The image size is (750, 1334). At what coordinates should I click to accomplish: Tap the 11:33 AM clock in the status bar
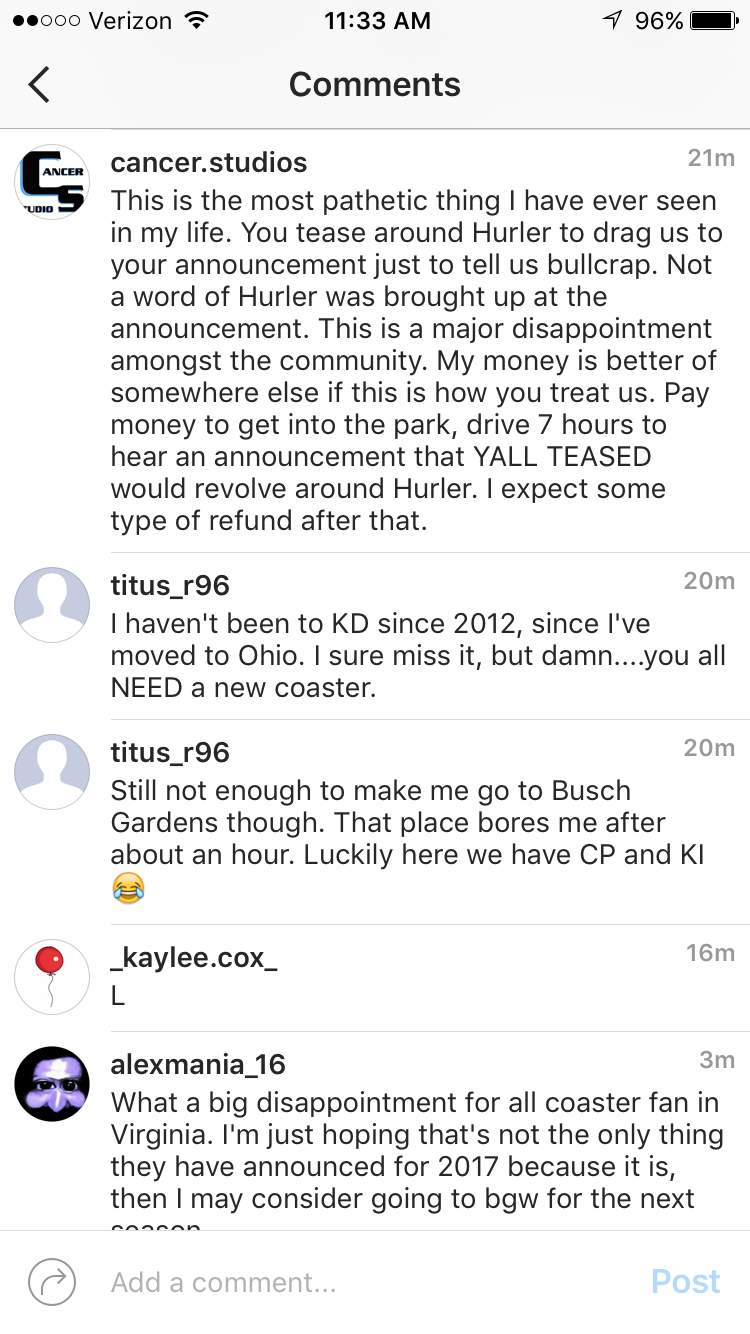[377, 21]
